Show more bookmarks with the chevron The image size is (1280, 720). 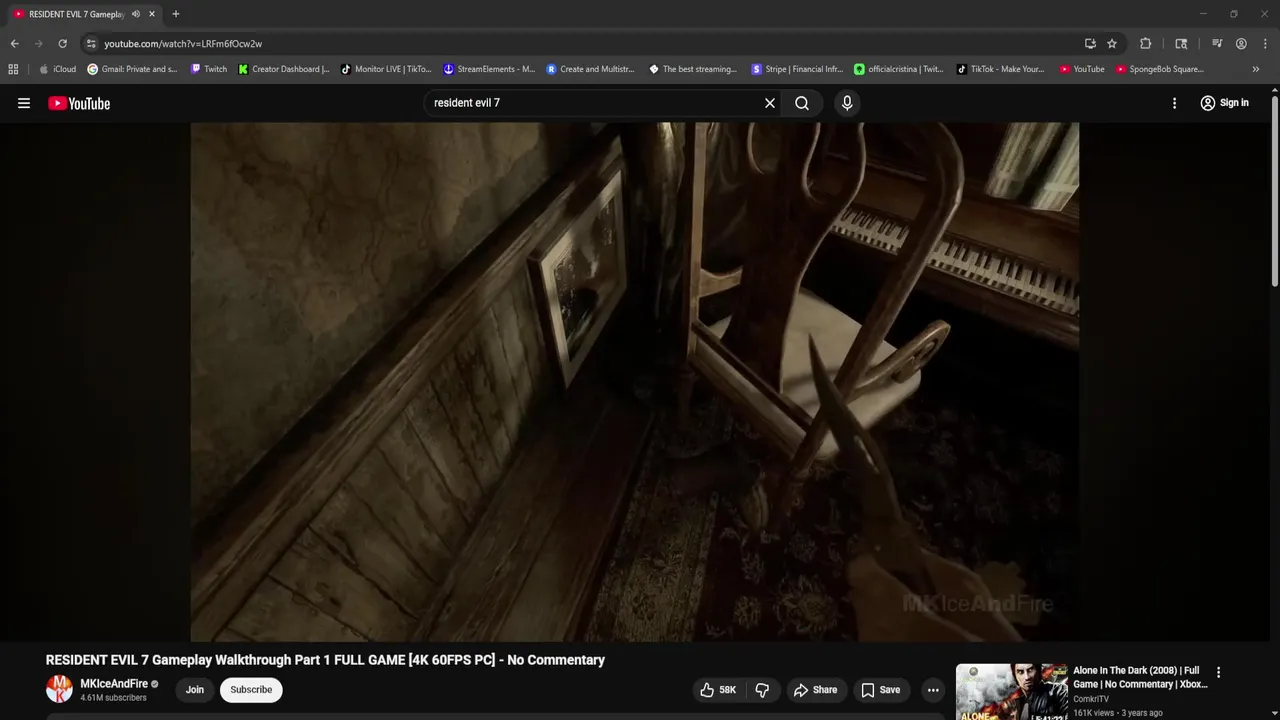click(x=1256, y=69)
